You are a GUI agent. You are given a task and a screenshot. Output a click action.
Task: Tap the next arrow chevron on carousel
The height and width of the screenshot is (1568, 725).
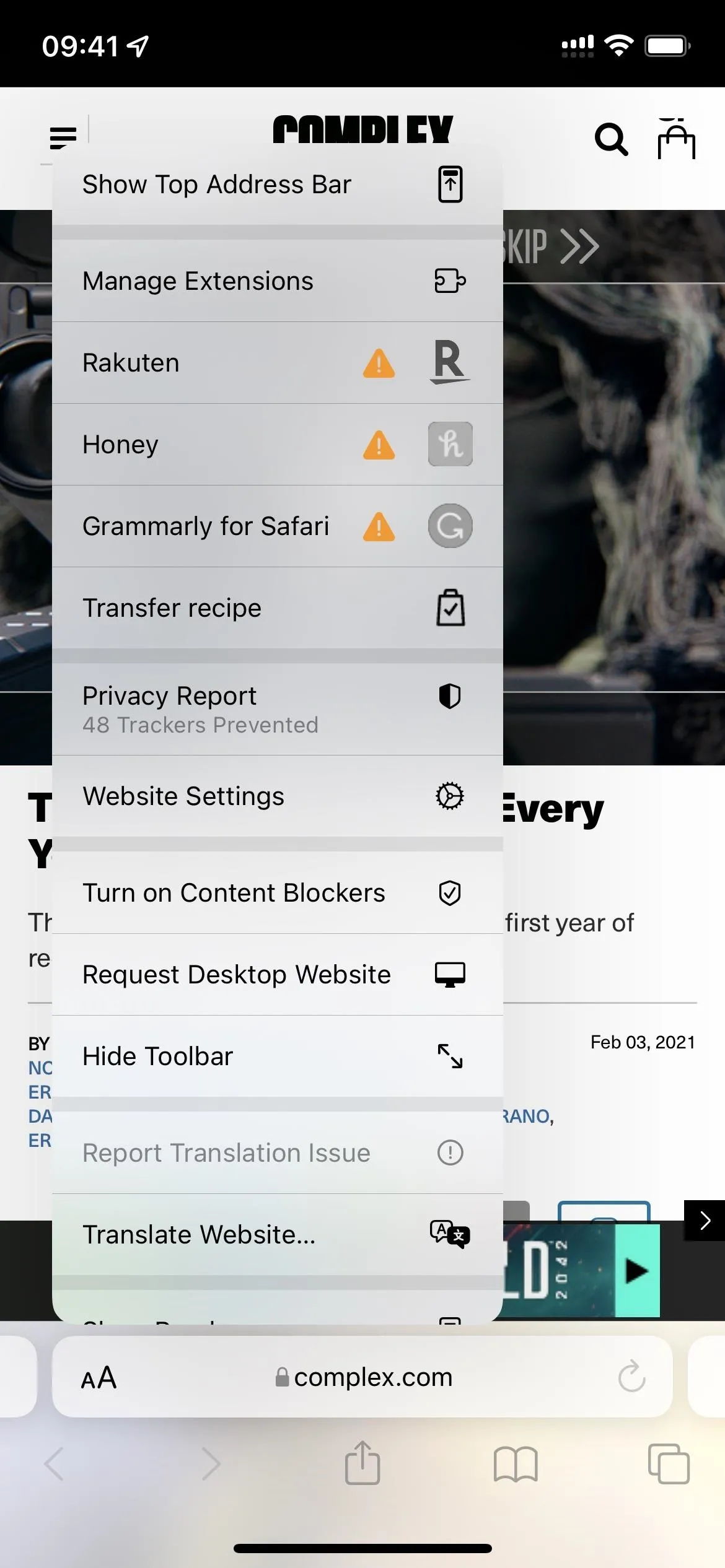[705, 1221]
